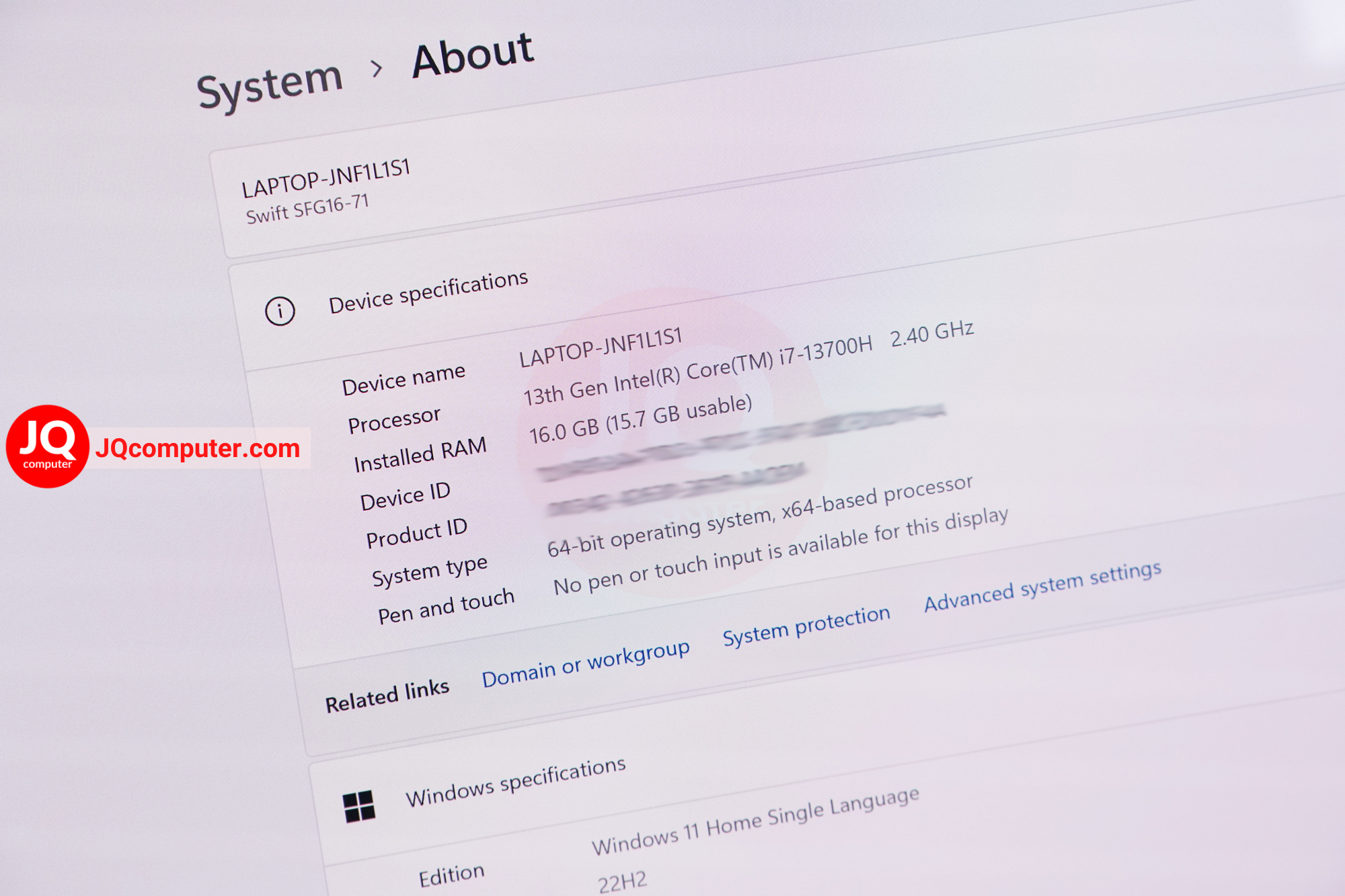Select the No pen or touch input text
Image resolution: width=1345 pixels, height=896 pixels.
pos(780,551)
